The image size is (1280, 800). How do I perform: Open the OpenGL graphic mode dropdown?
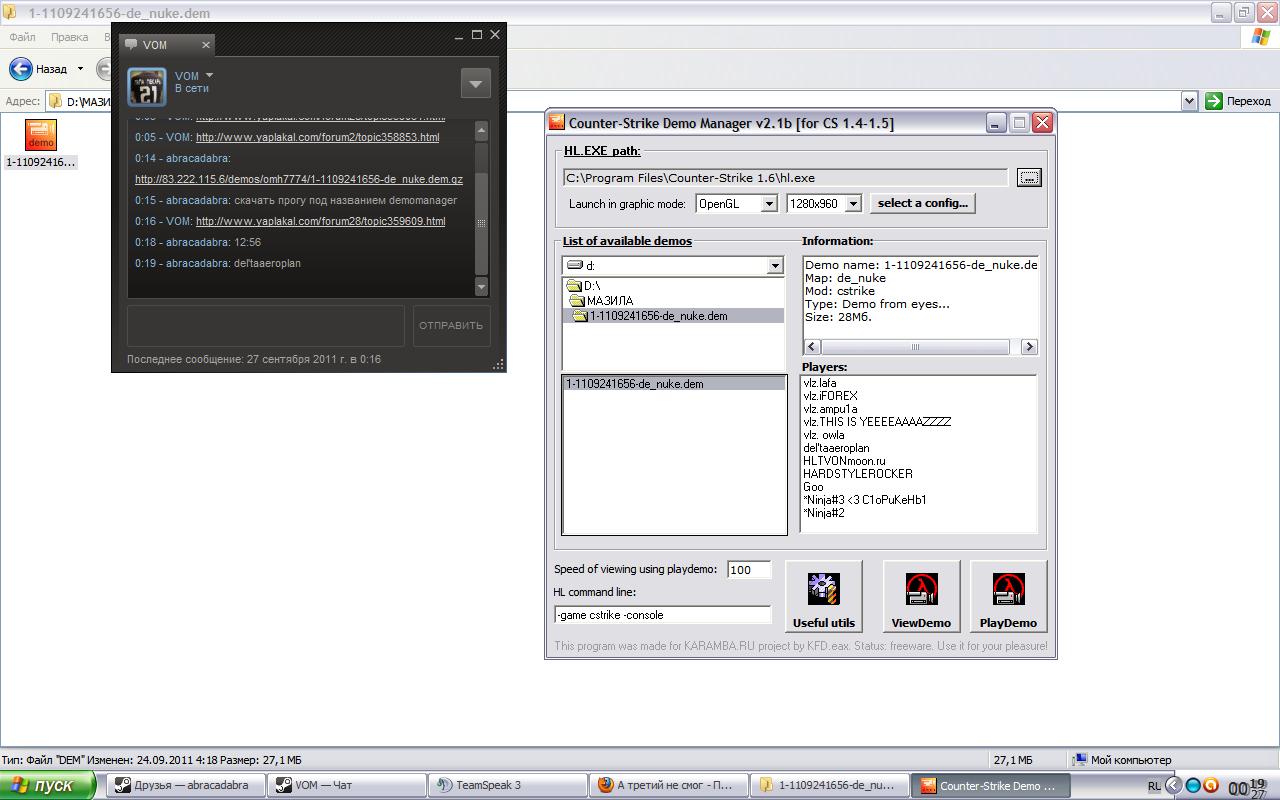tap(769, 203)
